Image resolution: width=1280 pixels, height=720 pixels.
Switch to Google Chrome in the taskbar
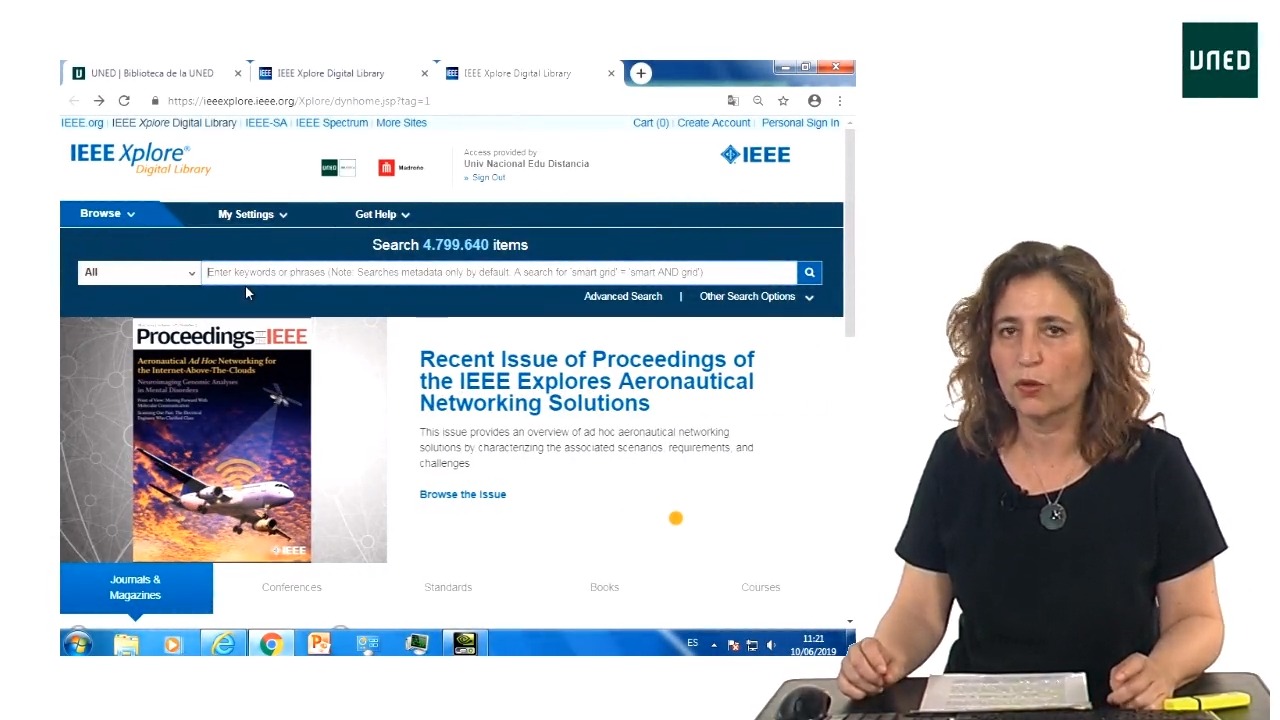pos(270,644)
